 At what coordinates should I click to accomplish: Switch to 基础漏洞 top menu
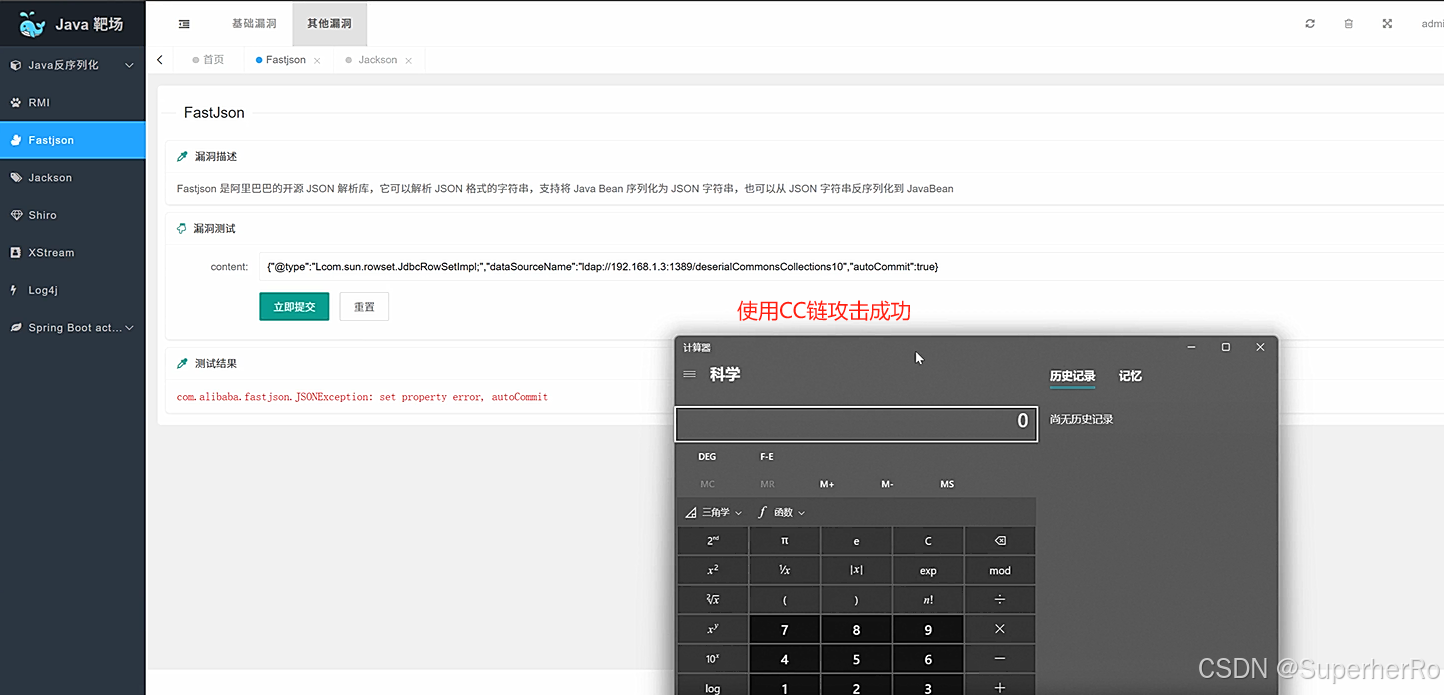(x=254, y=24)
